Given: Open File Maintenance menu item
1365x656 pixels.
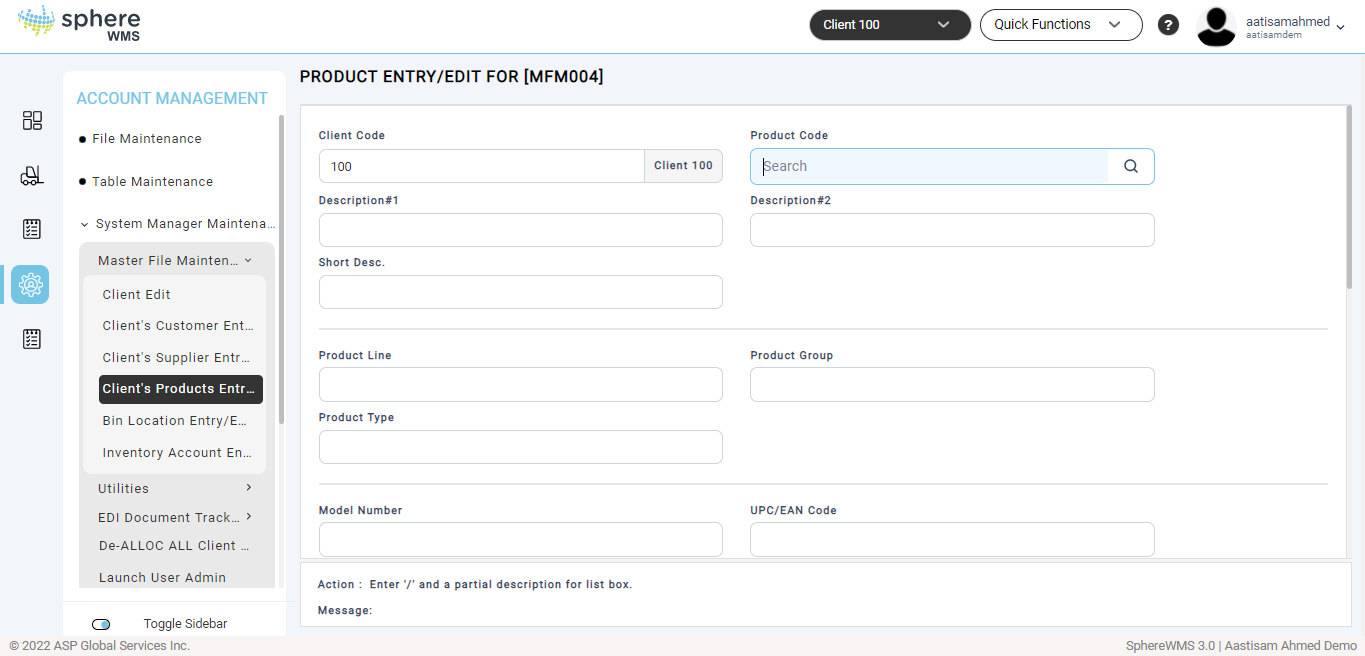Looking at the screenshot, I should 147,139.
